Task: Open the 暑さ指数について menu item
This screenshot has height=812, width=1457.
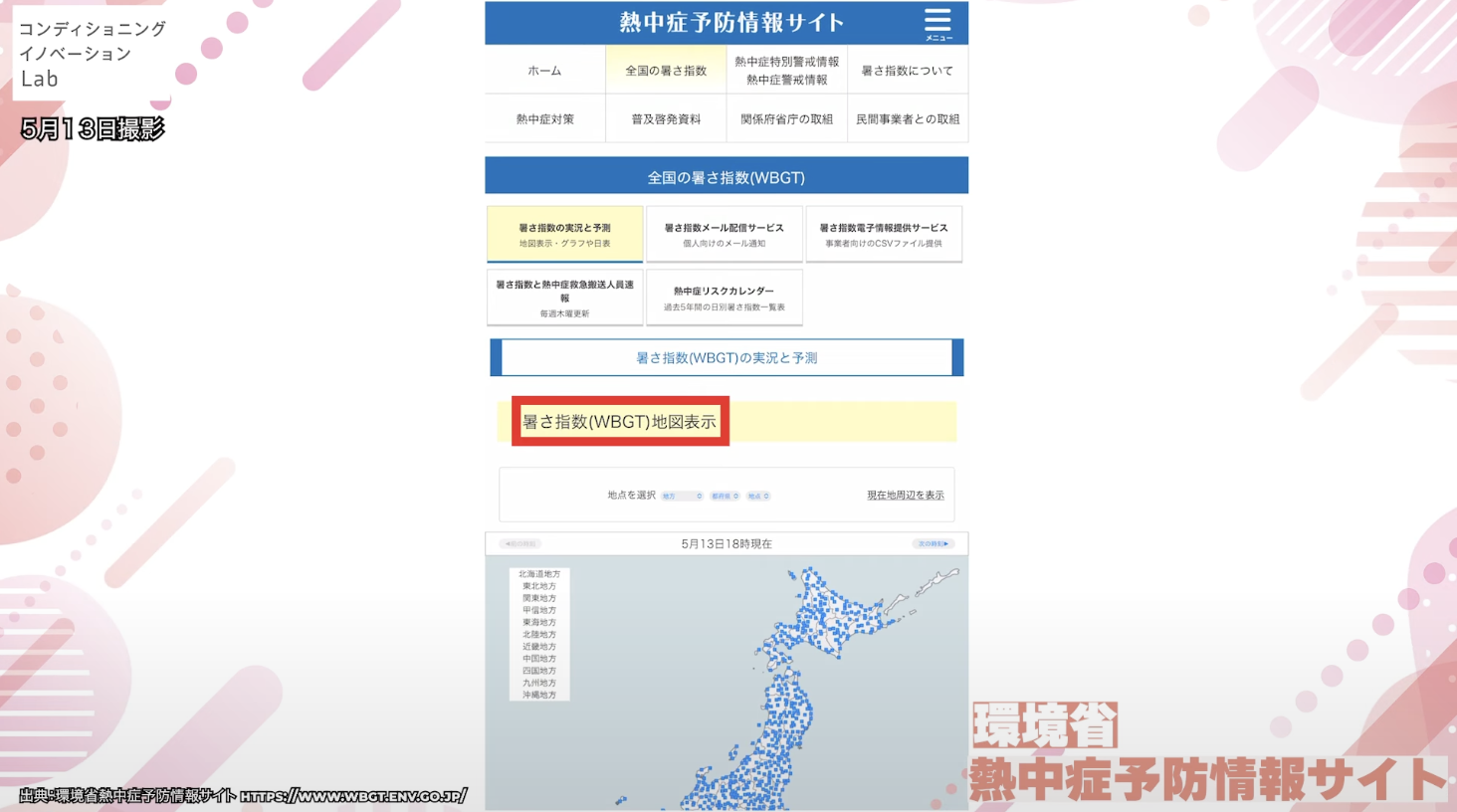Action: [x=907, y=71]
